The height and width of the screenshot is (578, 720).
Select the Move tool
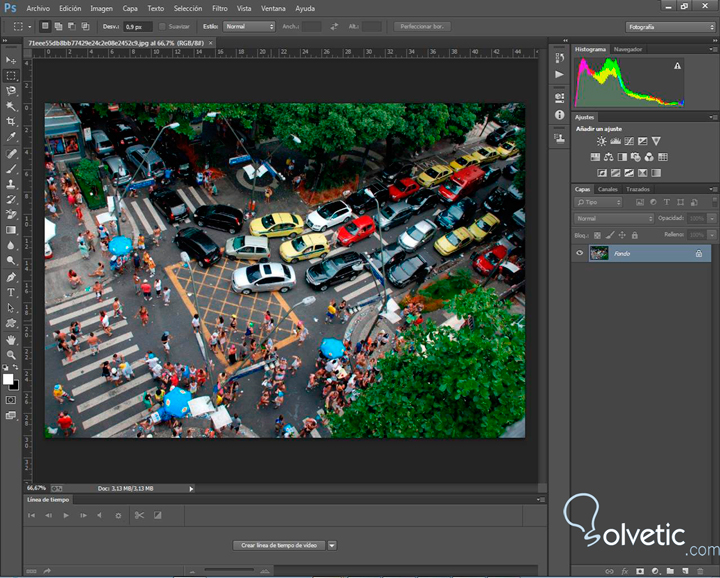coord(11,60)
